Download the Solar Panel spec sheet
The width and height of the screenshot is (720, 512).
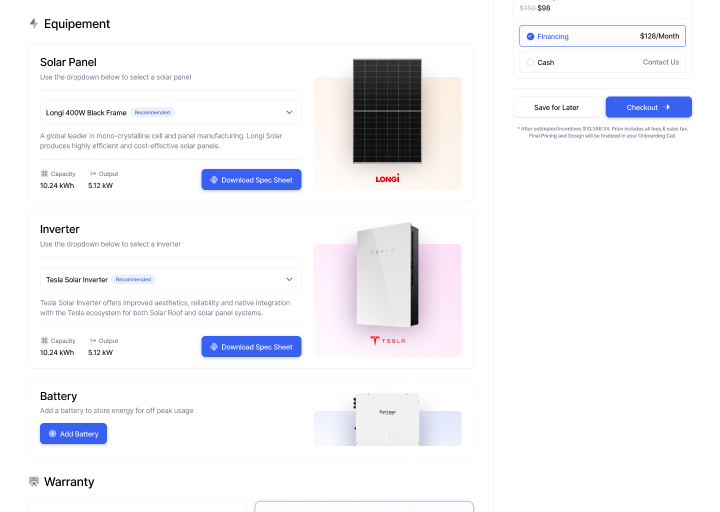point(251,180)
